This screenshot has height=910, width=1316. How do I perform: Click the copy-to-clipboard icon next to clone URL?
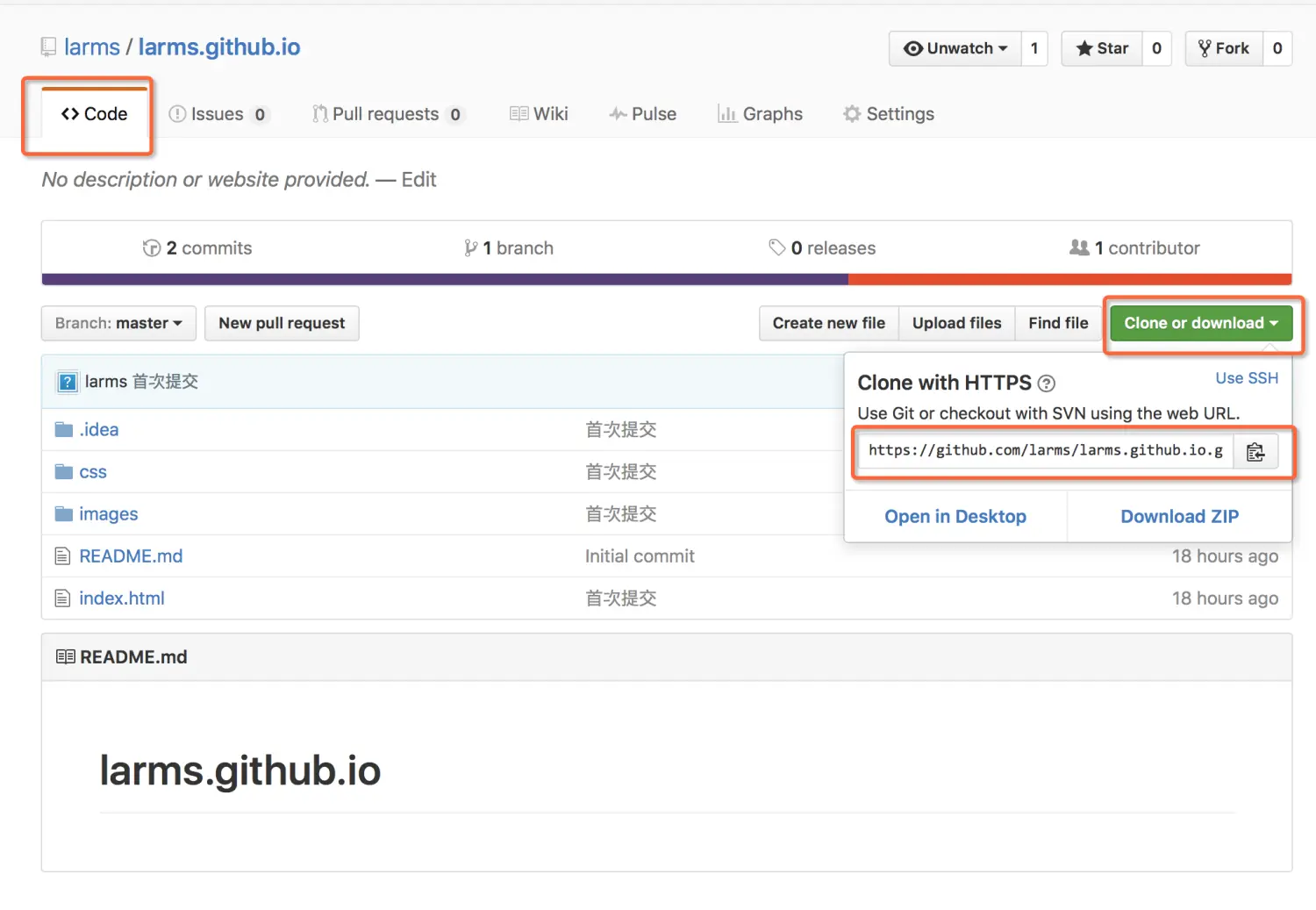(x=1255, y=451)
